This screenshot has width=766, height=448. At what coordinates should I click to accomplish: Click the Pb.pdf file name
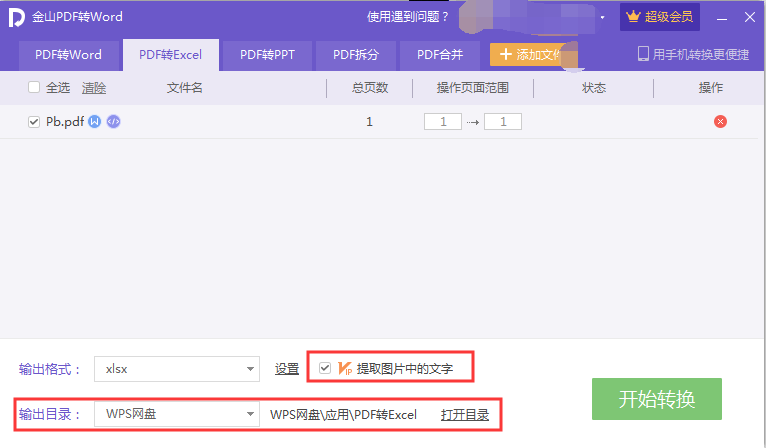coord(65,122)
